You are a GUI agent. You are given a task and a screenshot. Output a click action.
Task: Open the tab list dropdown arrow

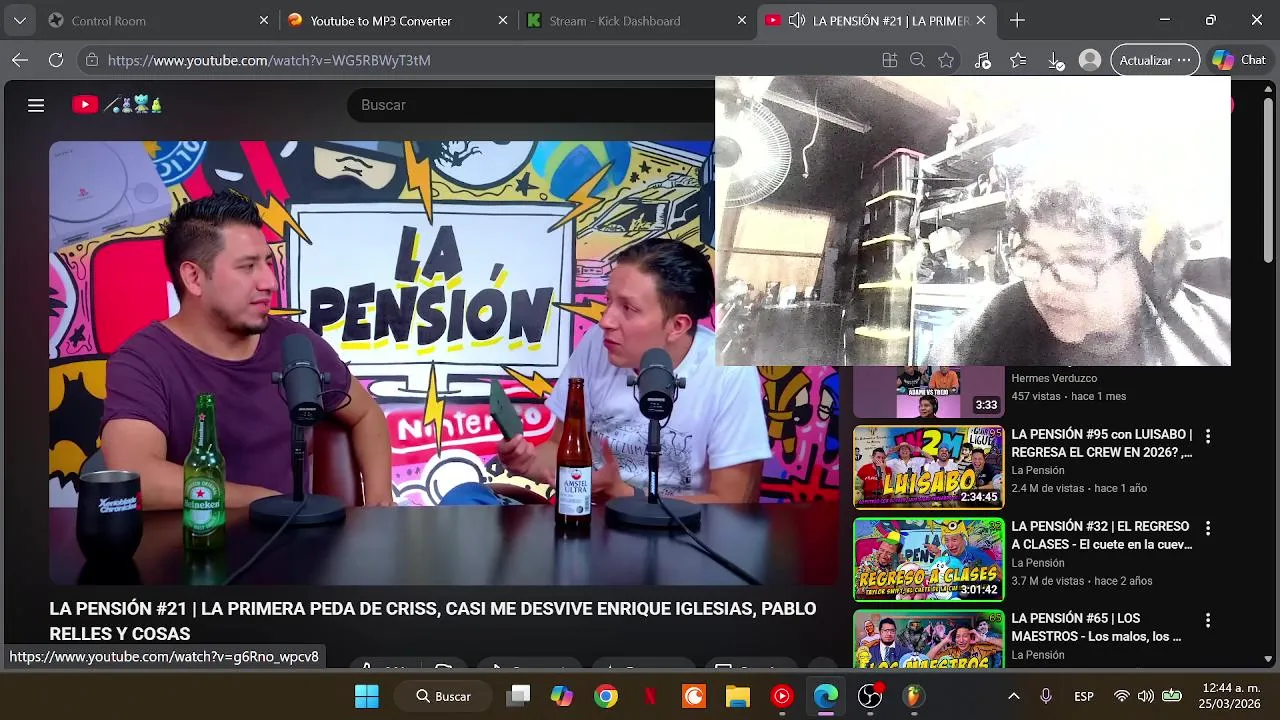click(20, 20)
